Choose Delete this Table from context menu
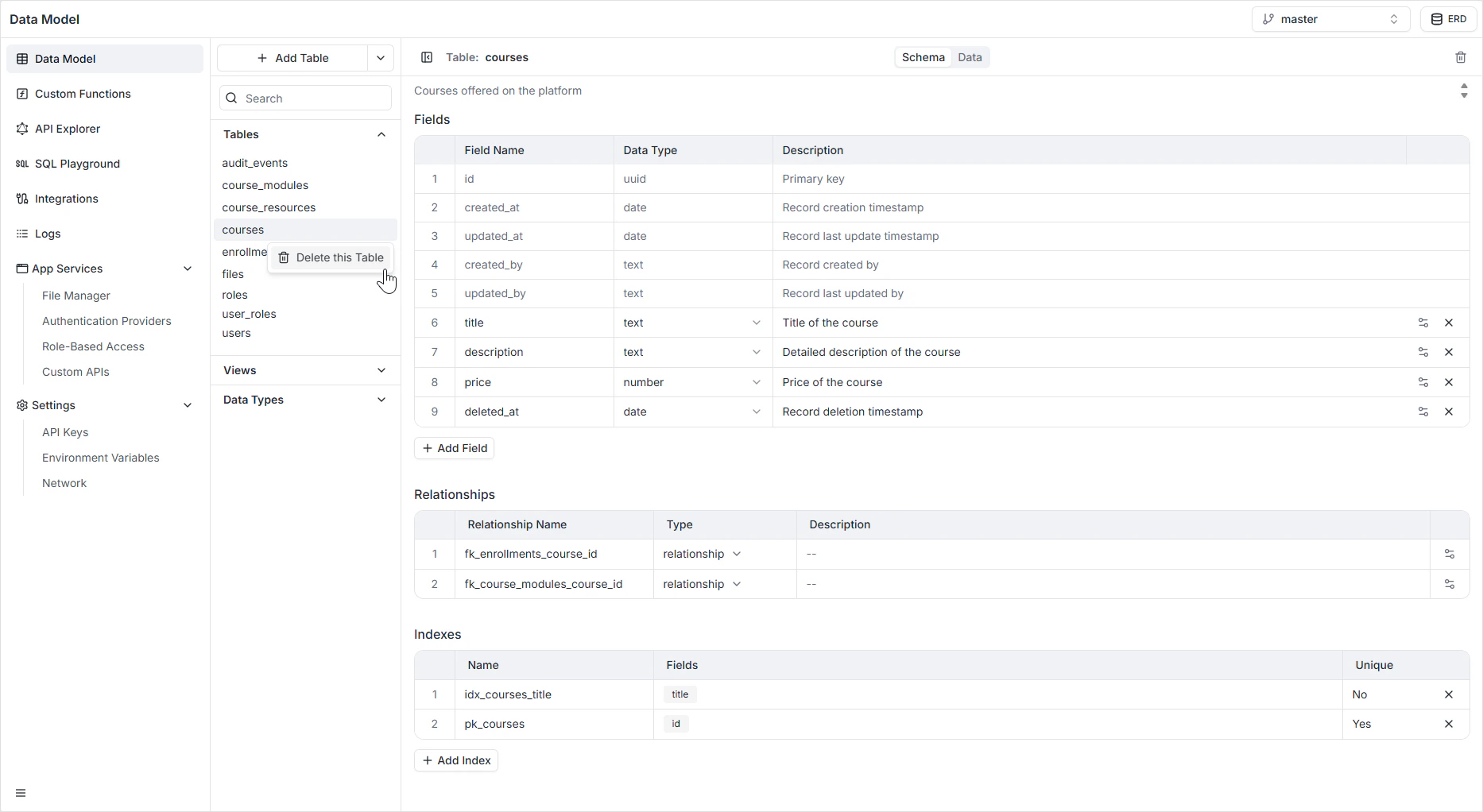 [x=331, y=257]
